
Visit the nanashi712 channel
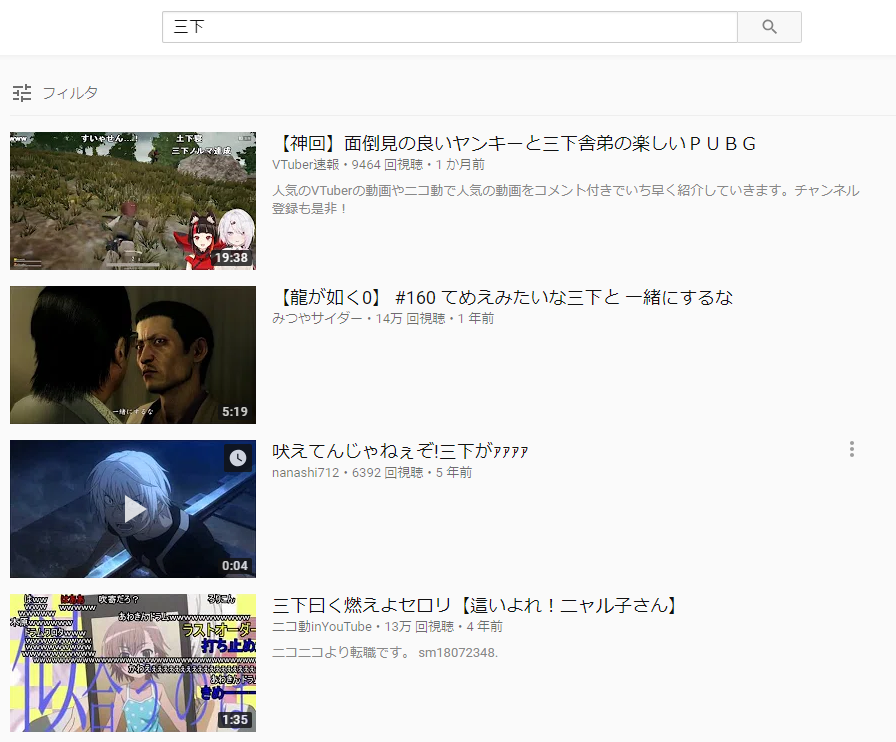click(306, 473)
